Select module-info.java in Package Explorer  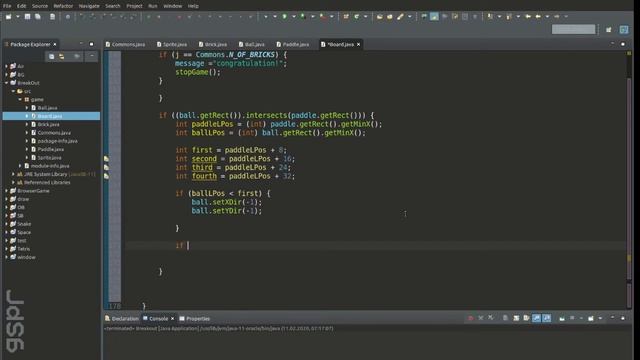pyautogui.click(x=50, y=166)
